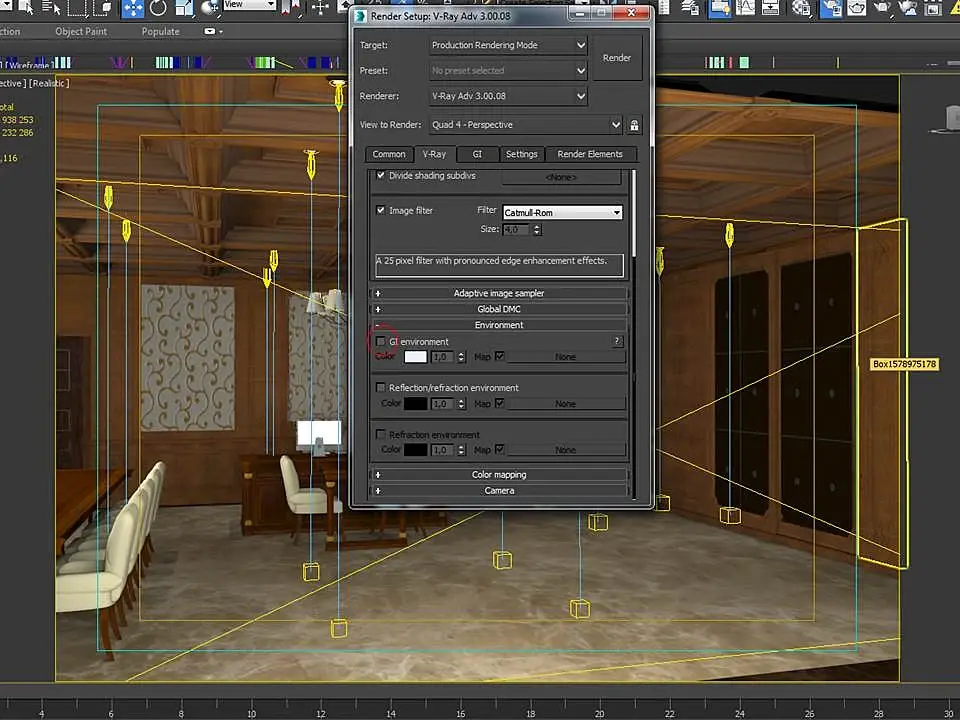Open the Catmull-Rom filter dropdown

(562, 213)
